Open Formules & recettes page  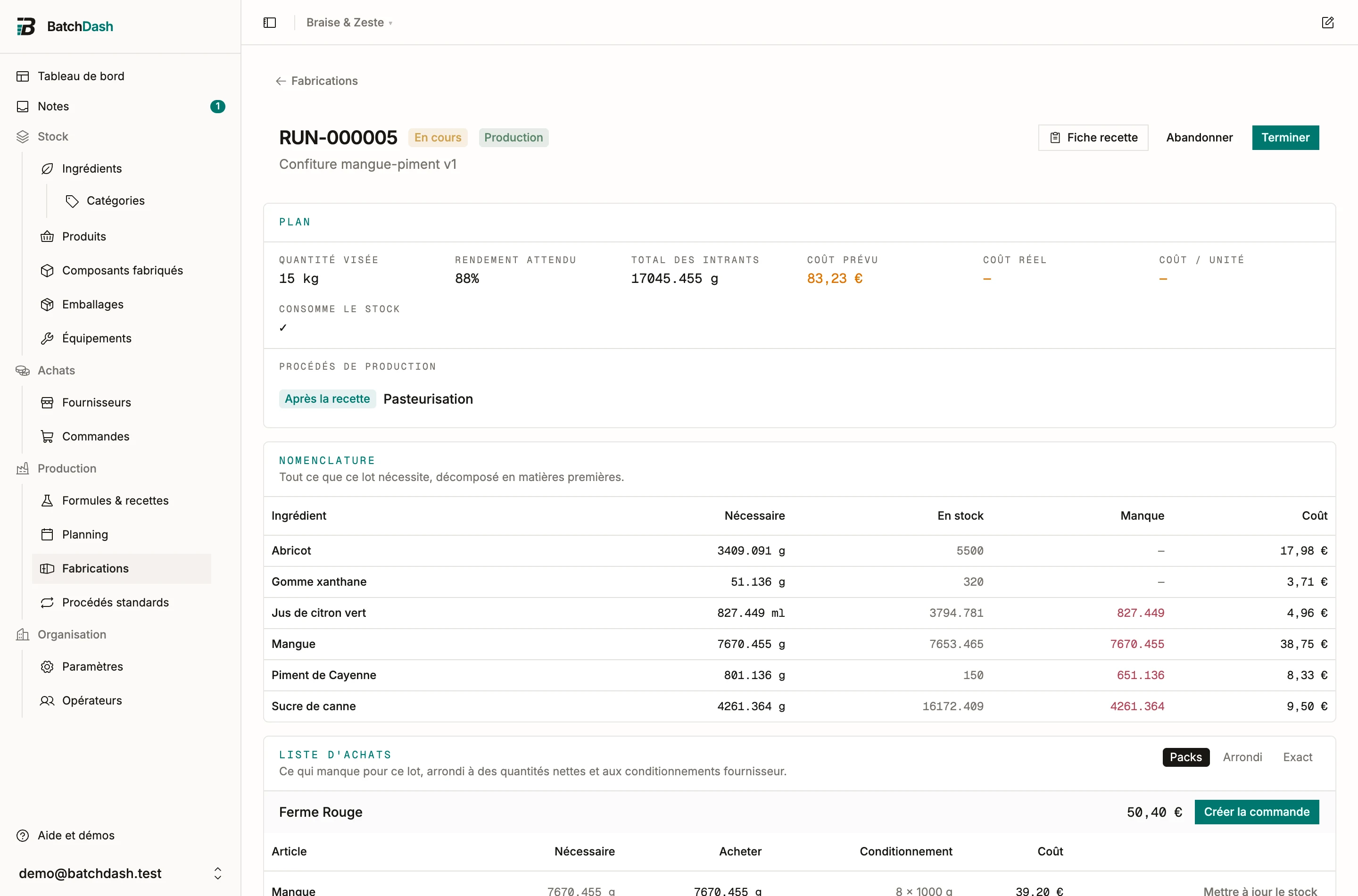pos(122,500)
